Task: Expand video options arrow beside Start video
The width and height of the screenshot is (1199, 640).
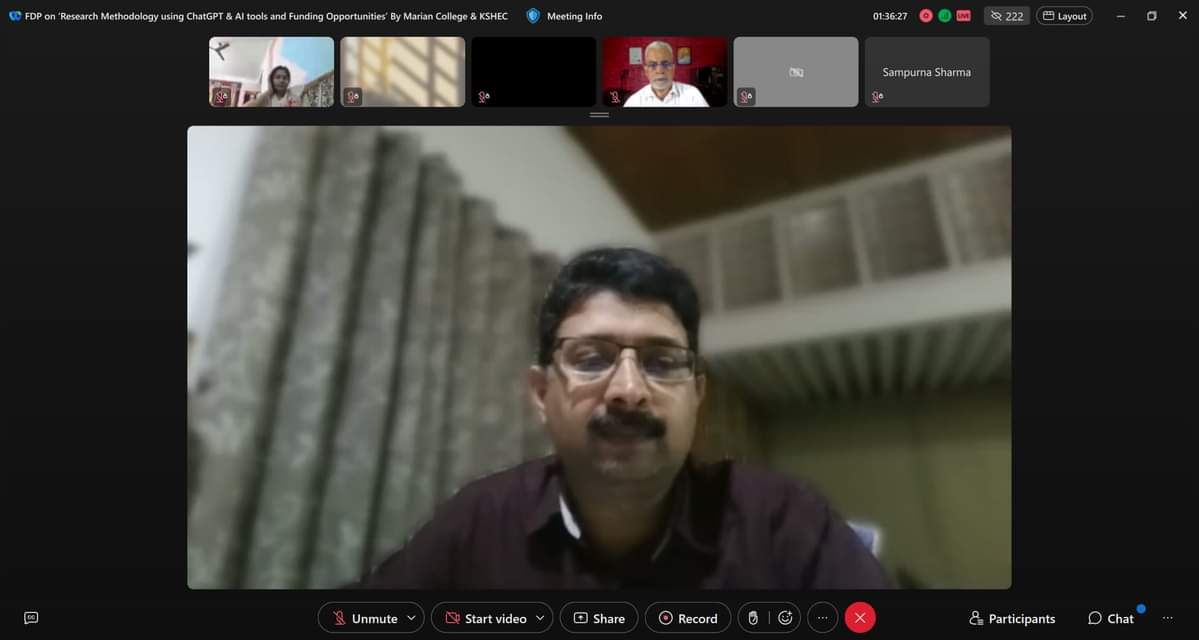Action: pyautogui.click(x=540, y=618)
